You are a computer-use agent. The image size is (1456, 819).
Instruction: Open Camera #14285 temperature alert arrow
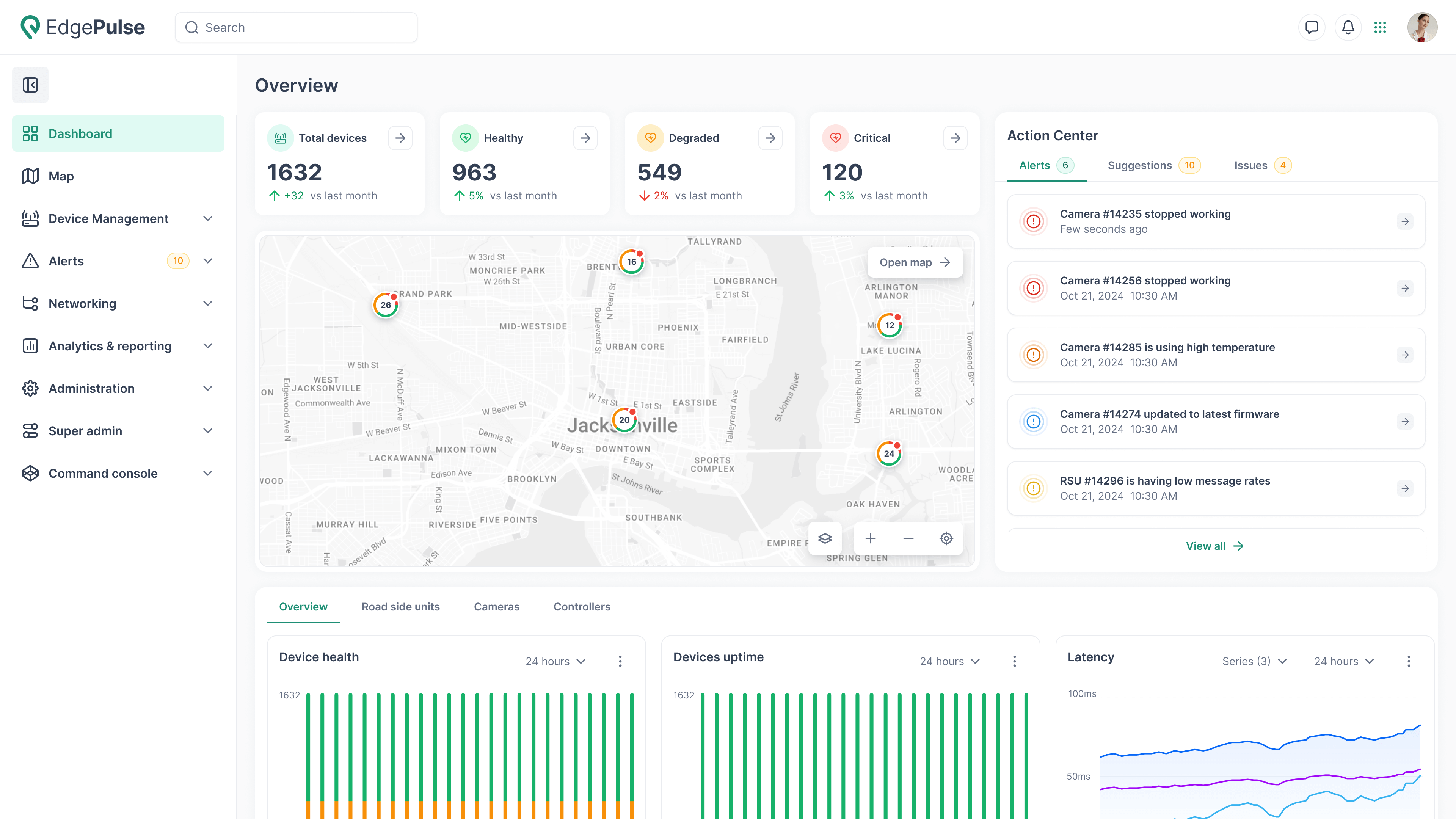1405,355
